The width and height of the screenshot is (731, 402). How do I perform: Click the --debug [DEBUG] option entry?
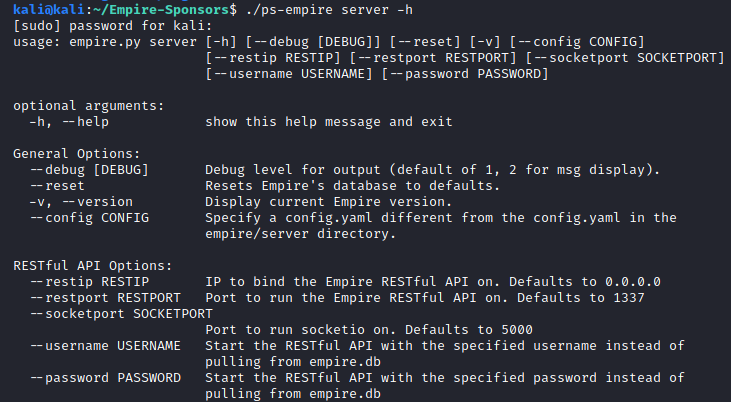(89, 170)
